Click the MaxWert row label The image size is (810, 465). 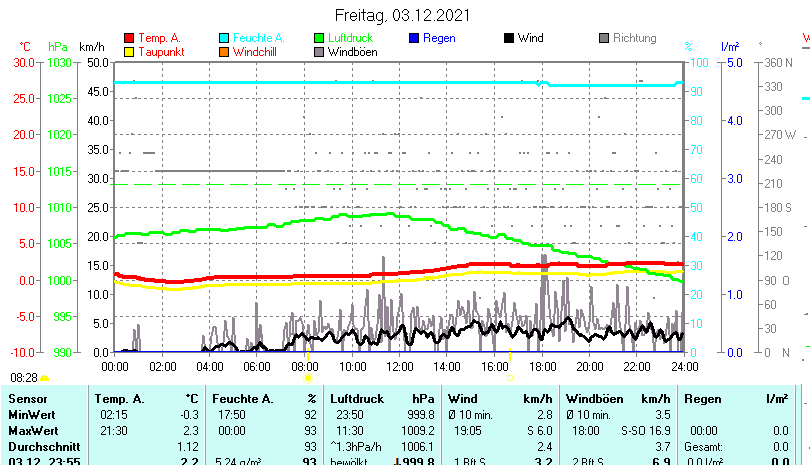31,430
